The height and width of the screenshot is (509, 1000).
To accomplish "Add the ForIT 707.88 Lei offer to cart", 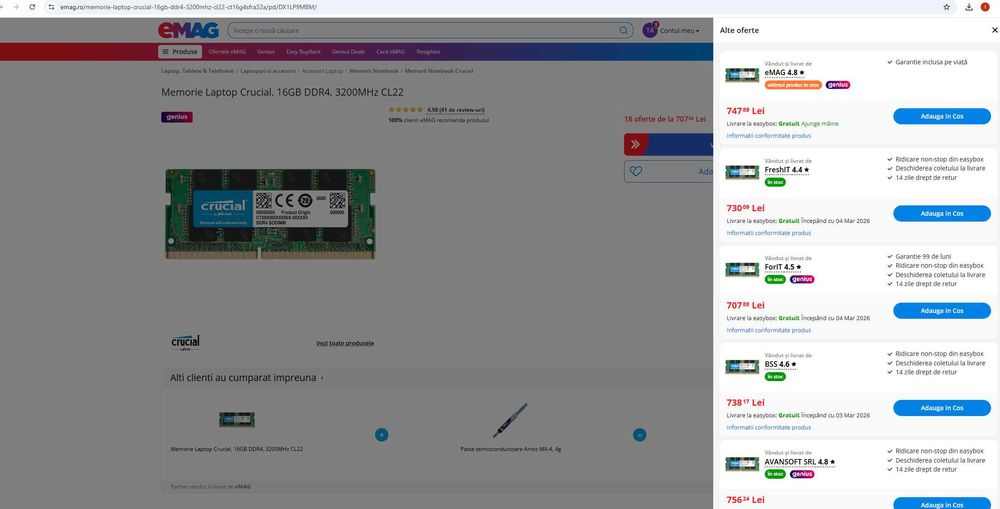I will (941, 311).
